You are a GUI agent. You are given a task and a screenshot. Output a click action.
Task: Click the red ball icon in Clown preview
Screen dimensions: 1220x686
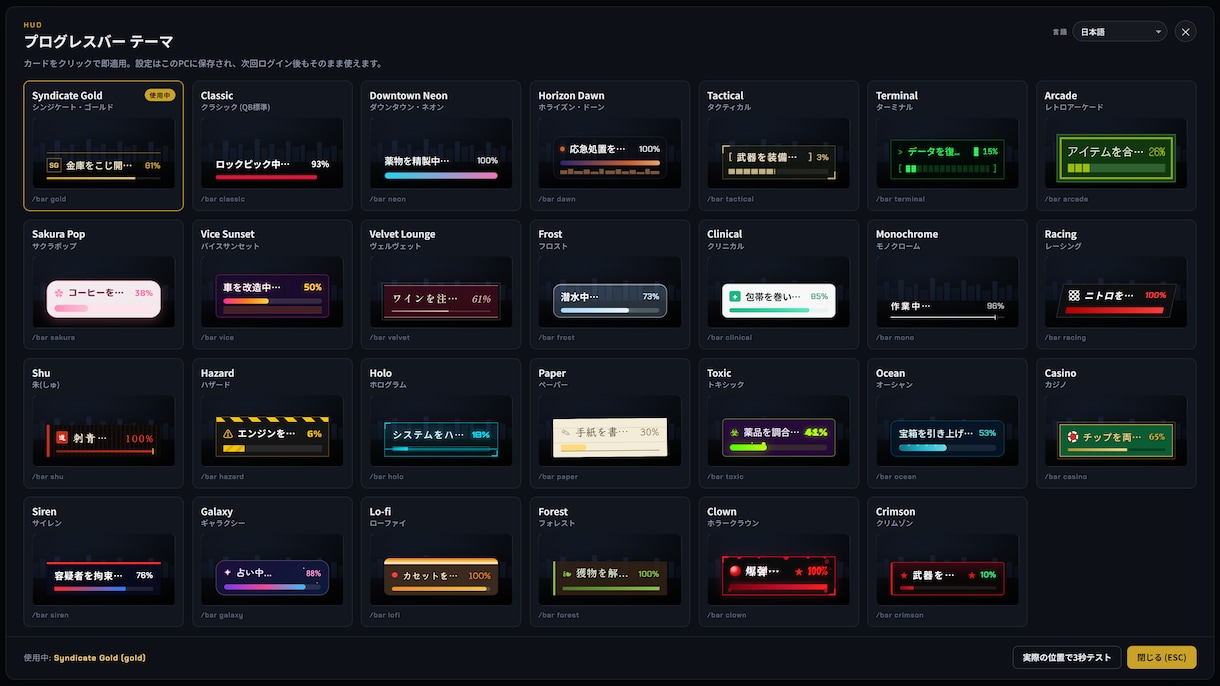pyautogui.click(x=734, y=571)
